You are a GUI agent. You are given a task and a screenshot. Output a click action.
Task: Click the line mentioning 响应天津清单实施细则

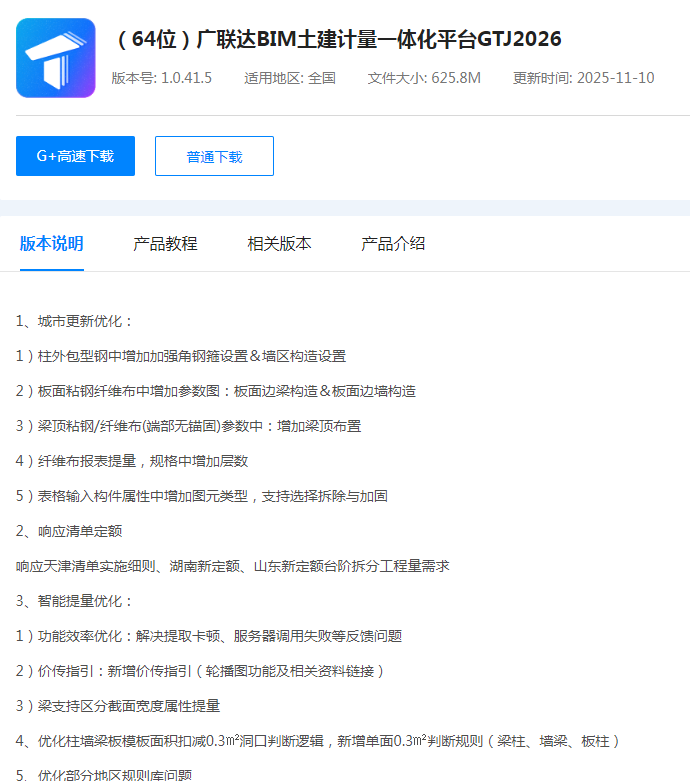tap(233, 566)
